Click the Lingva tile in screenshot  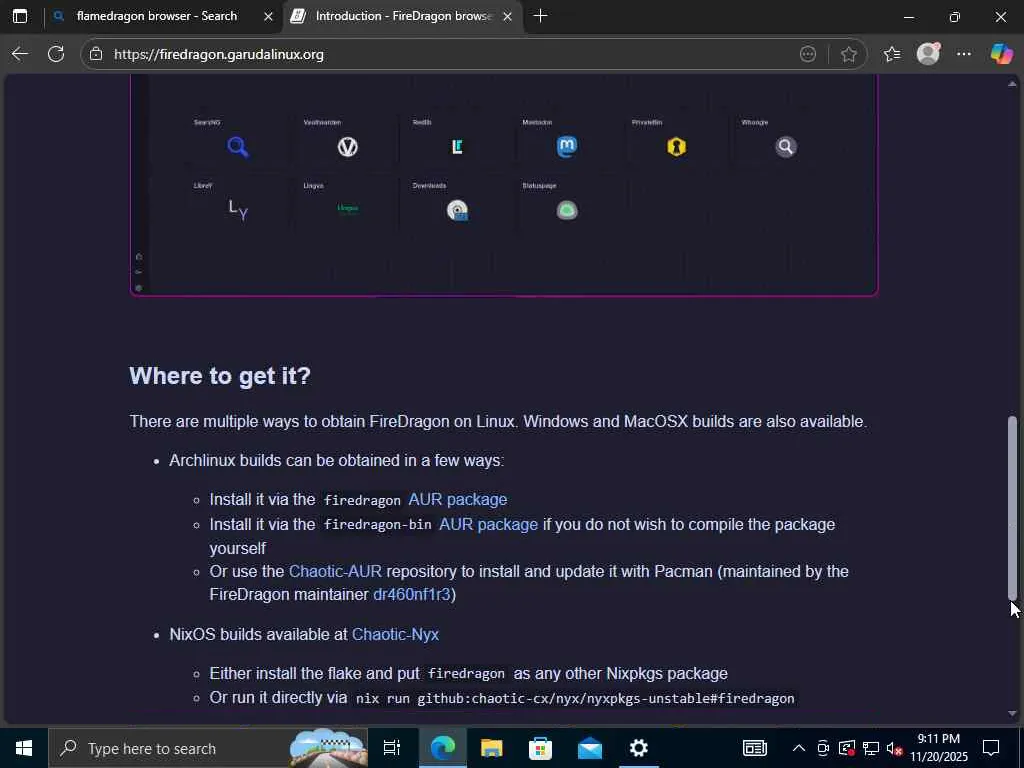coord(347,208)
